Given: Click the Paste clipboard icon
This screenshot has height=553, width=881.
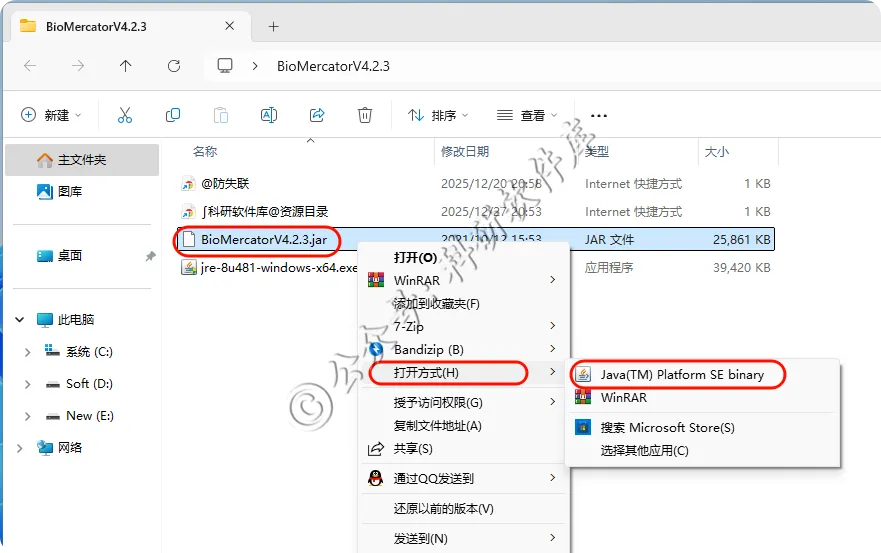Looking at the screenshot, I should click(221, 115).
